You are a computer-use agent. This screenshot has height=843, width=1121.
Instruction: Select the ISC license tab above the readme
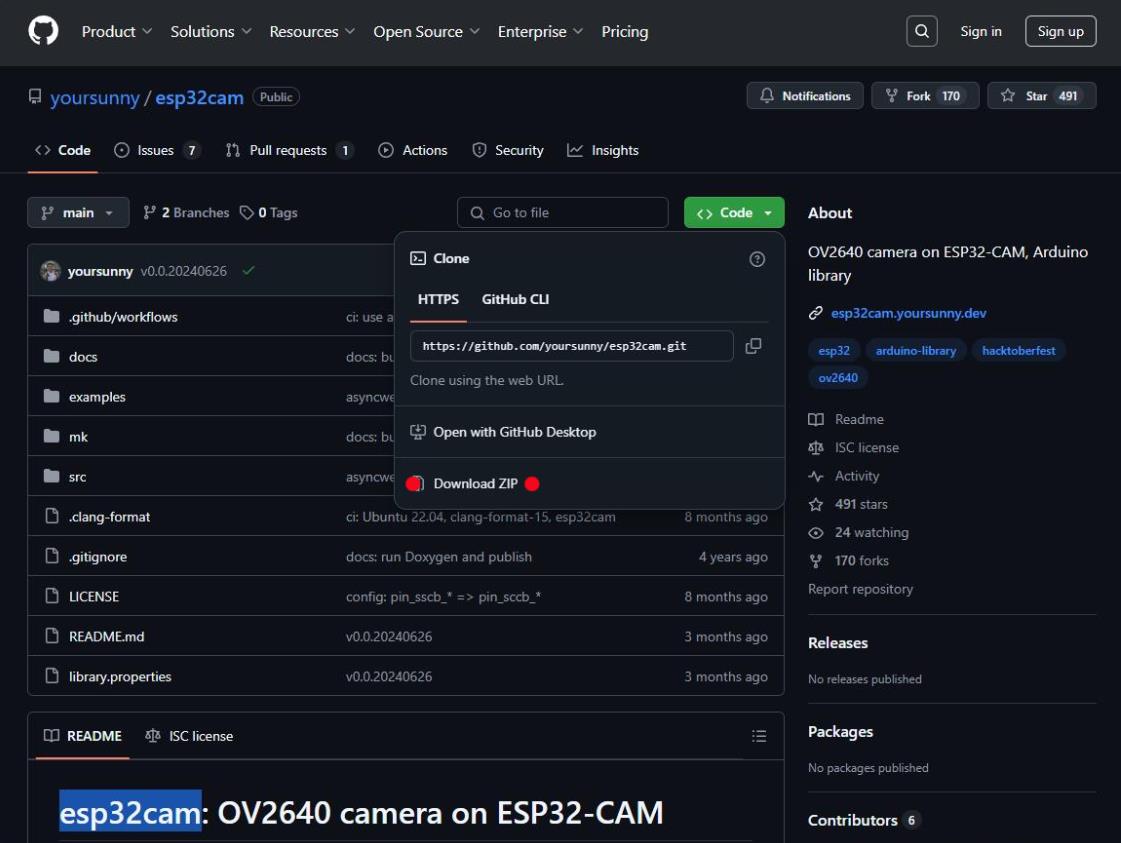[189, 736]
